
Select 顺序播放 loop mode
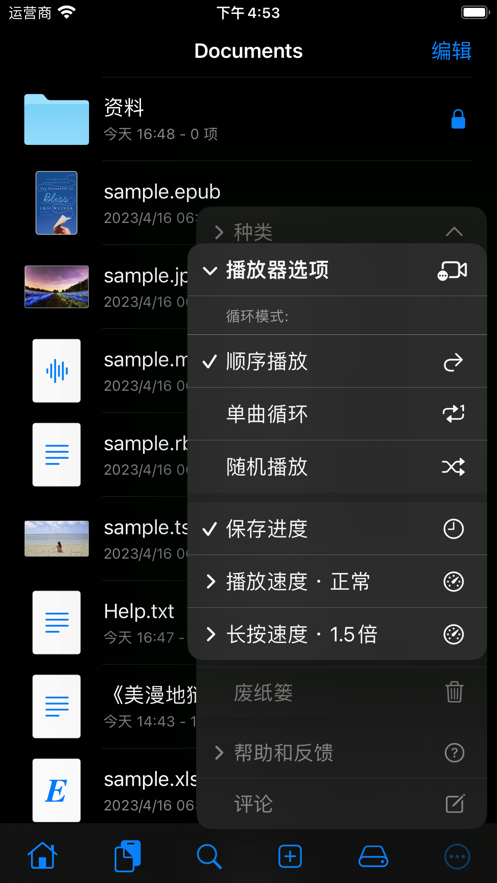tap(337, 362)
